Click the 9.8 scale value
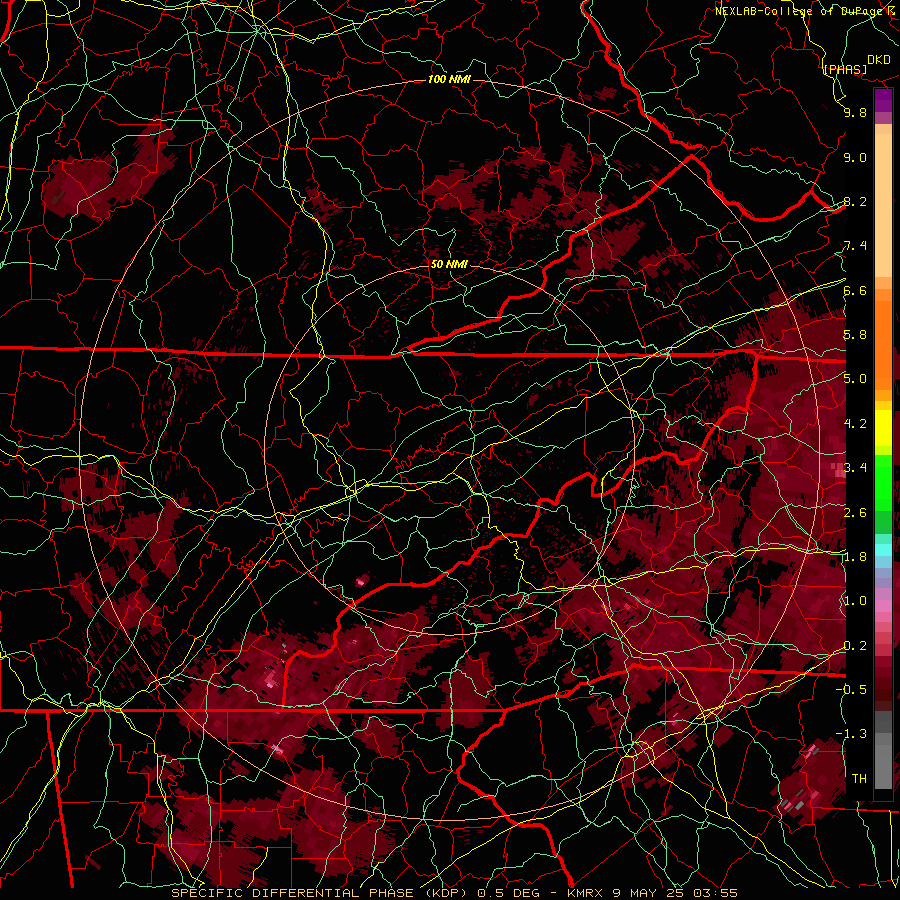900x900 pixels. [x=855, y=113]
